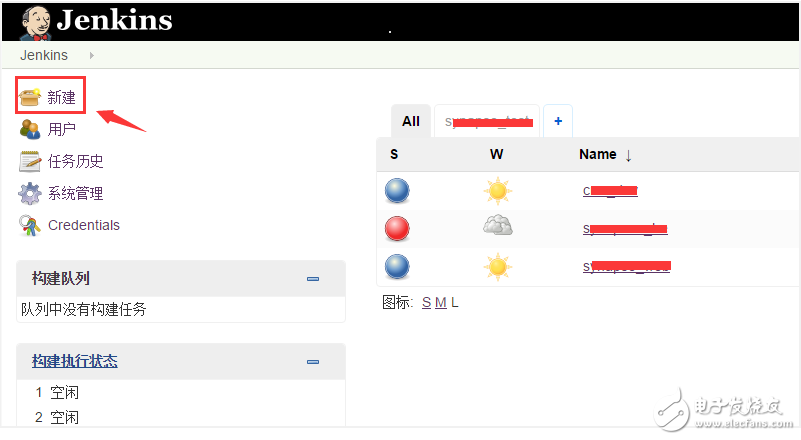Screen dimensions: 801x440
Task: Select the redacted view tab next to All
Action: 487,122
